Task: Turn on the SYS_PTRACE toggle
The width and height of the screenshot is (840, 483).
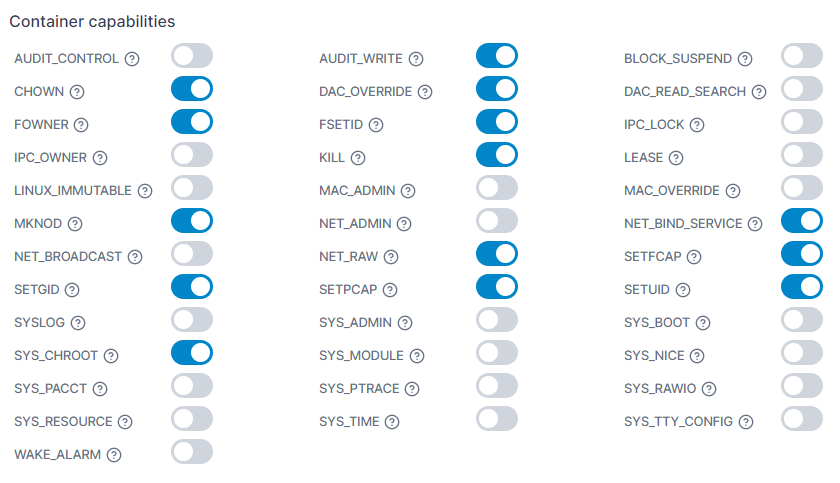Action: click(x=496, y=386)
